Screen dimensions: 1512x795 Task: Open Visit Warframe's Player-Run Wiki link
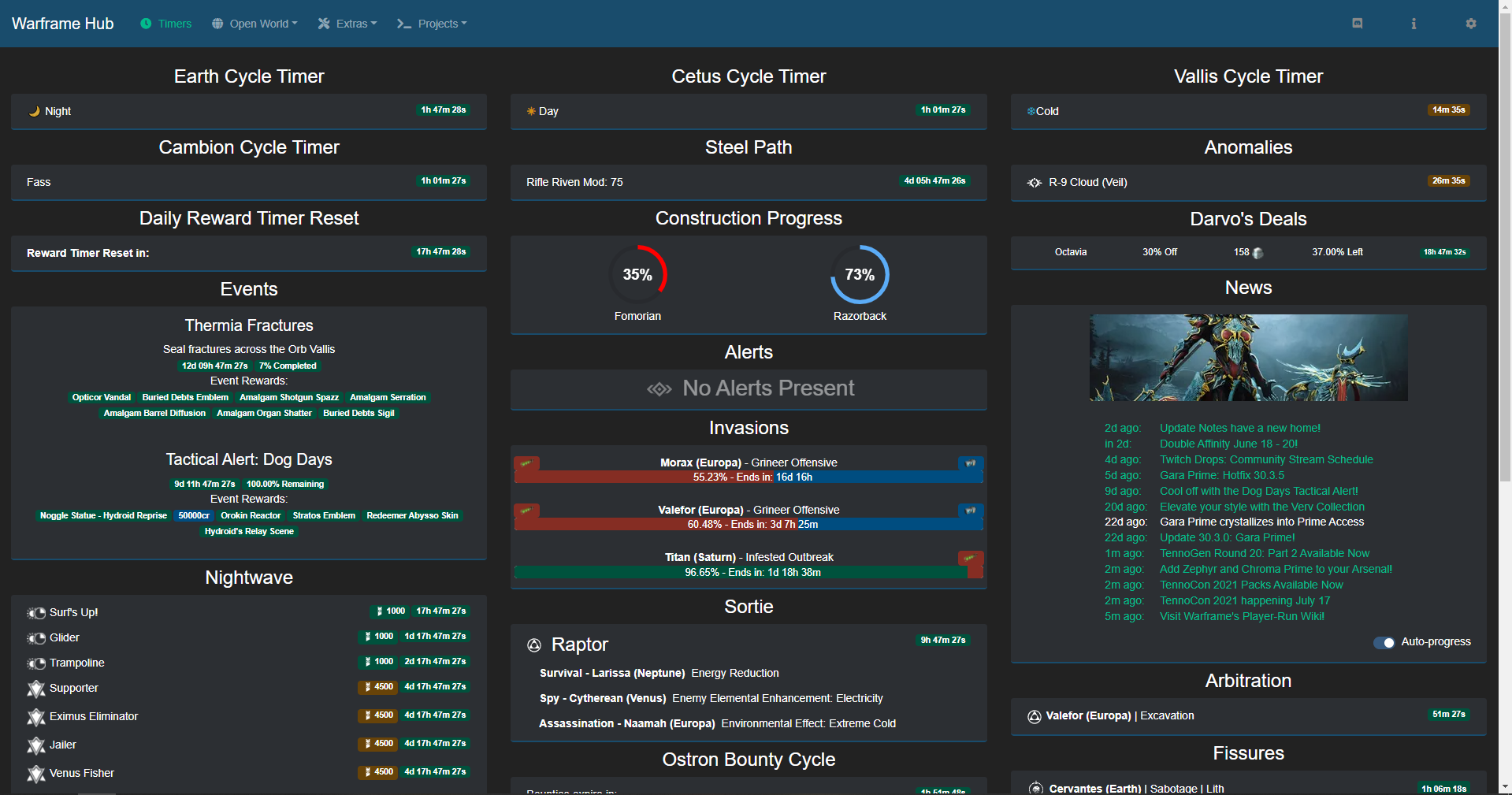click(1242, 617)
